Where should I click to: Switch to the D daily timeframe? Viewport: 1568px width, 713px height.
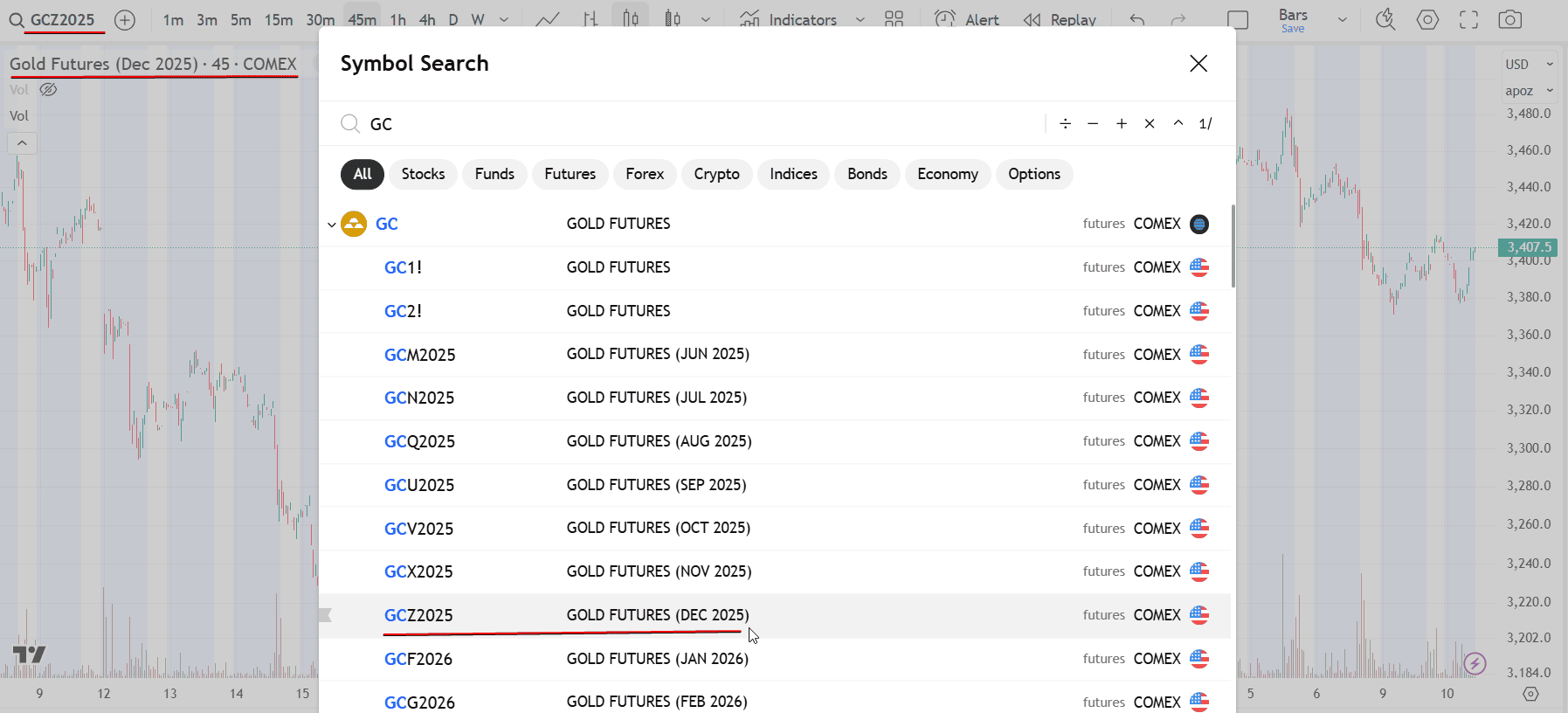[x=453, y=19]
